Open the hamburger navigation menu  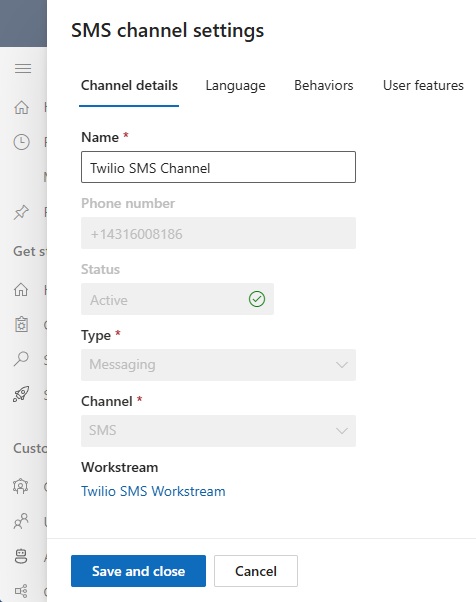pos(23,69)
